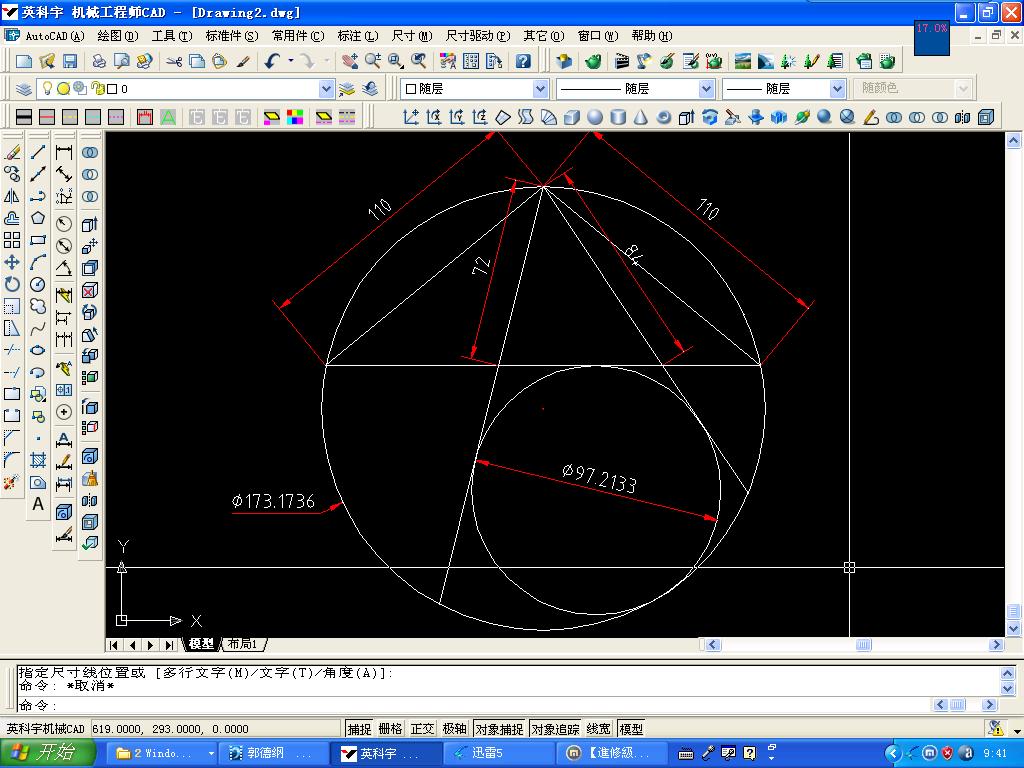Toggle 对象追踪 object tracking

click(x=555, y=729)
